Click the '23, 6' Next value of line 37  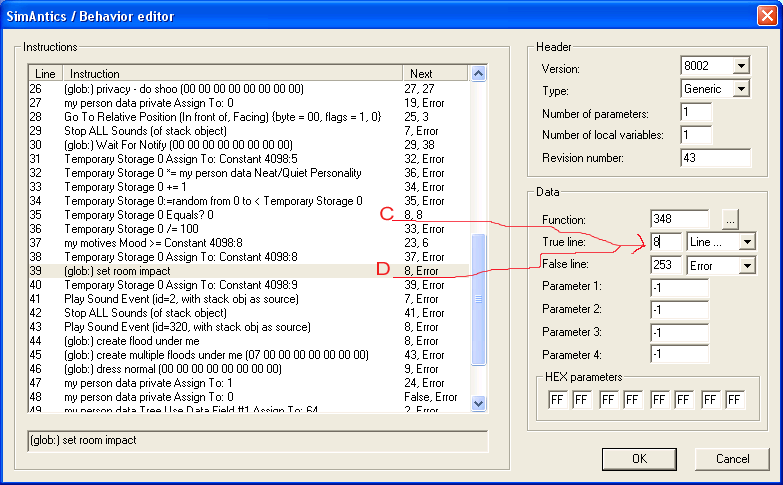click(x=416, y=243)
